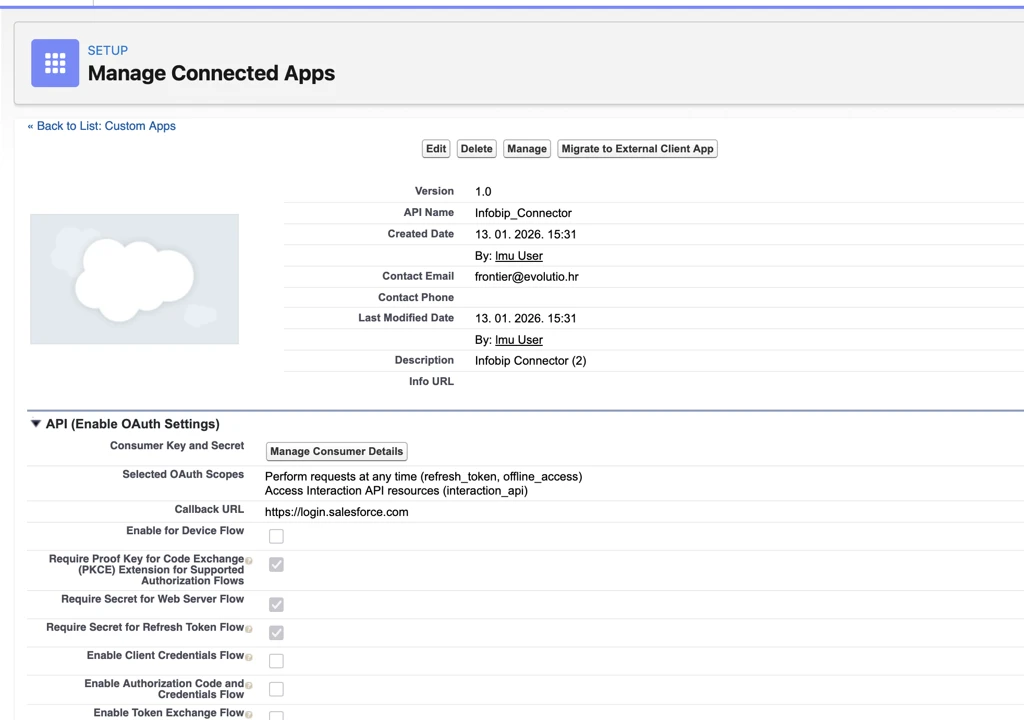Click help icon beside Enable Token Exchange Flow

(249, 714)
